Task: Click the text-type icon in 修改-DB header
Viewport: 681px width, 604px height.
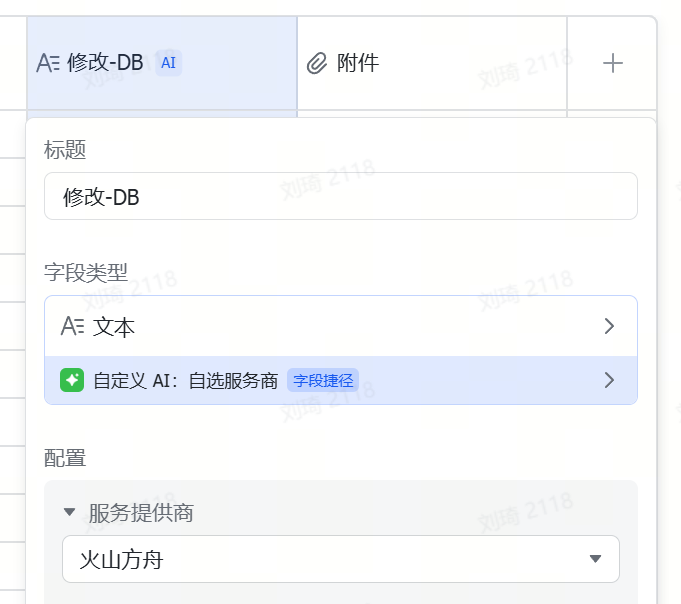Action: [x=48, y=63]
